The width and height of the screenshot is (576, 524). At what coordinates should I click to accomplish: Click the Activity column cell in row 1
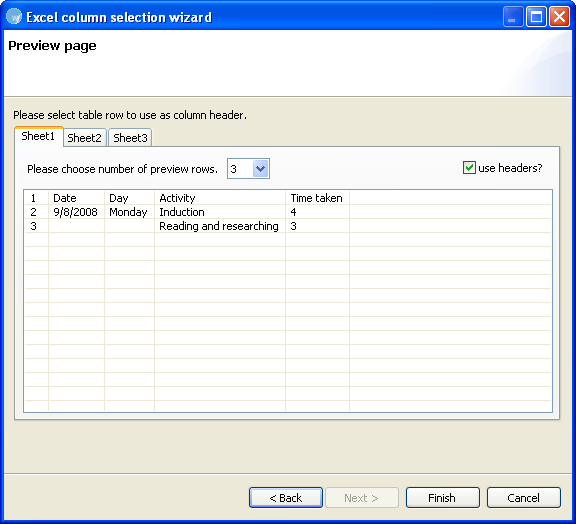[220, 198]
